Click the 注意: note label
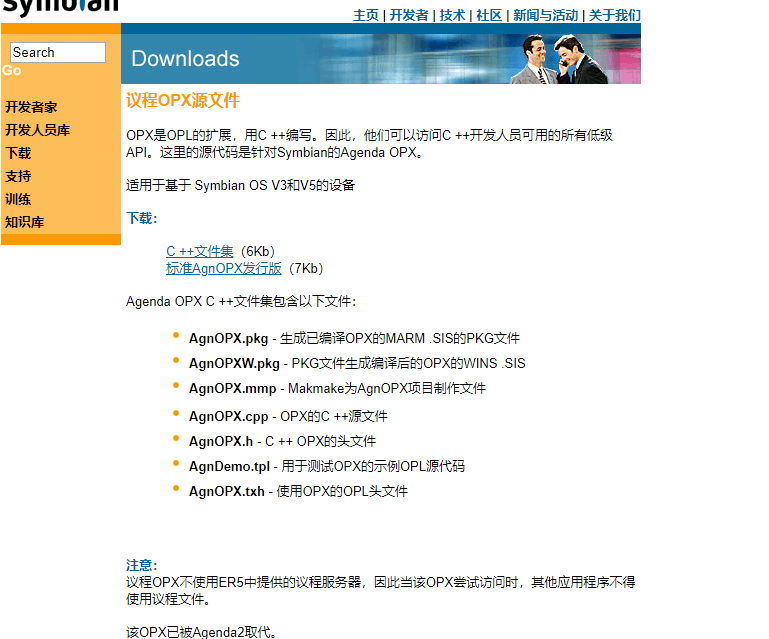Screen dimensions: 769x639 pyautogui.click(x=142, y=565)
